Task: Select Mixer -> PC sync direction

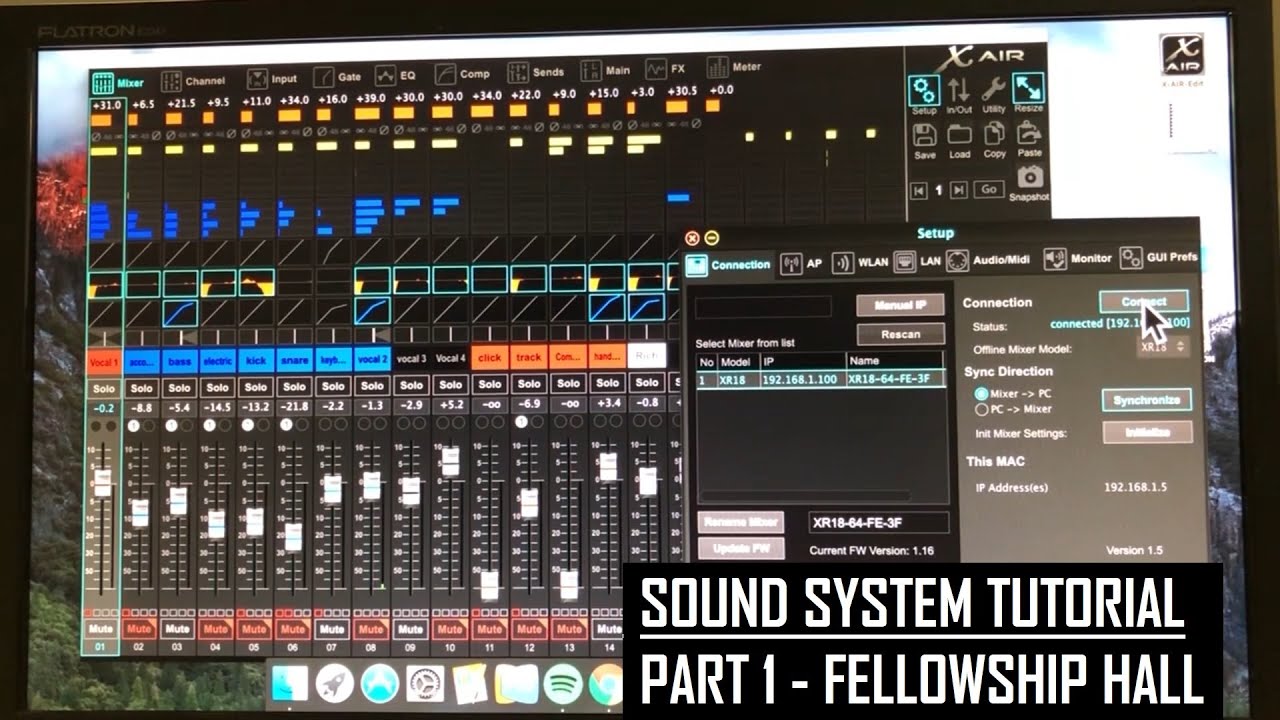Action: [x=981, y=394]
